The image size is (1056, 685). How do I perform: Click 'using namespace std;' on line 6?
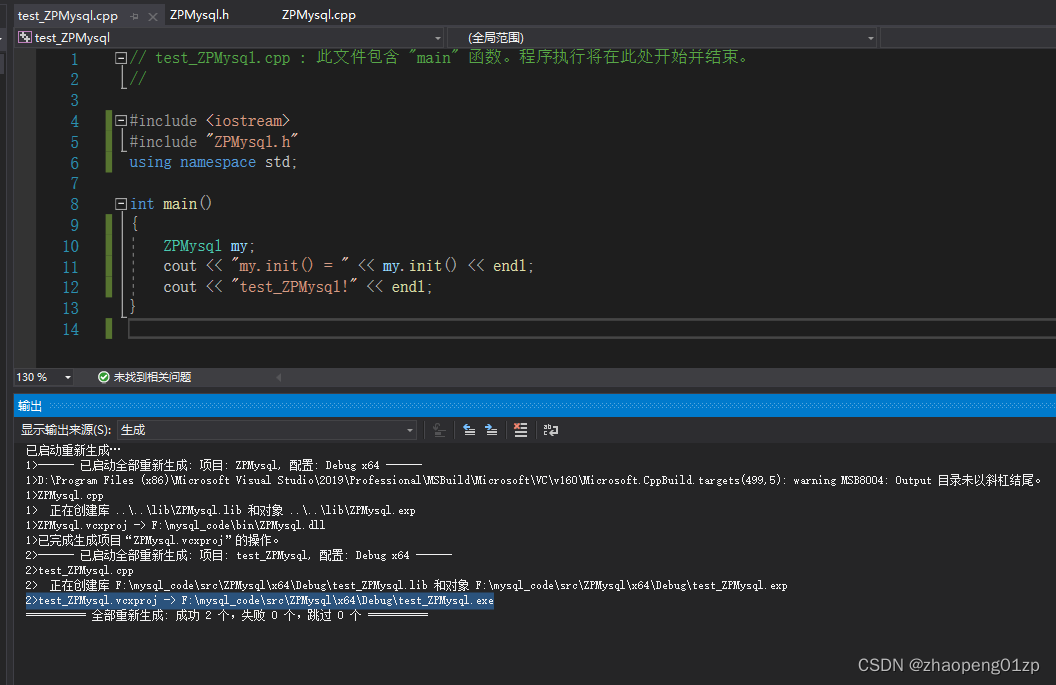pos(213,162)
